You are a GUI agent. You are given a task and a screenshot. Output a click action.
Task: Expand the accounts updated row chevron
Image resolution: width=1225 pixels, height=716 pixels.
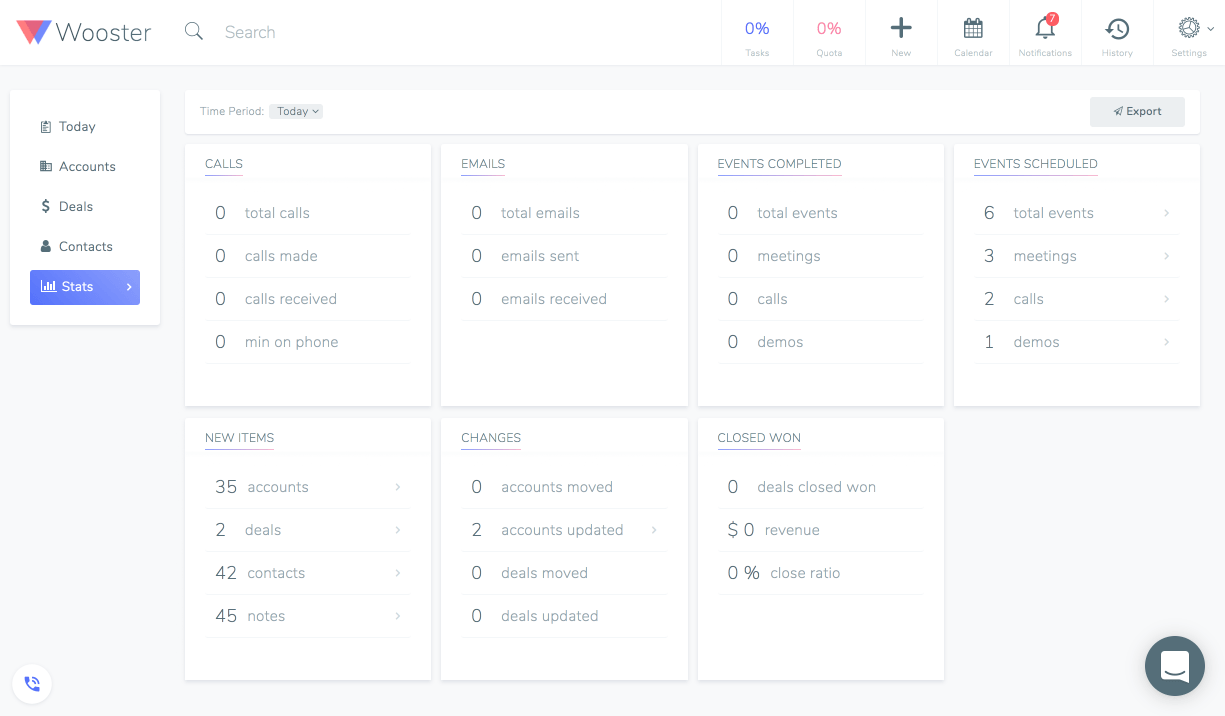(x=654, y=530)
